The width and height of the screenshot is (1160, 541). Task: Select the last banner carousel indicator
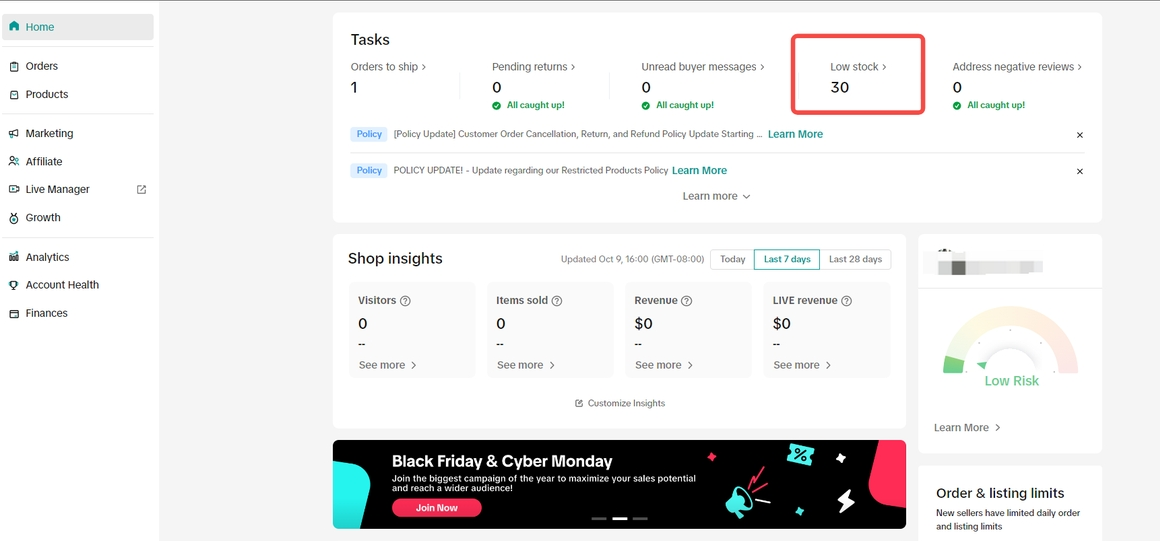(640, 519)
